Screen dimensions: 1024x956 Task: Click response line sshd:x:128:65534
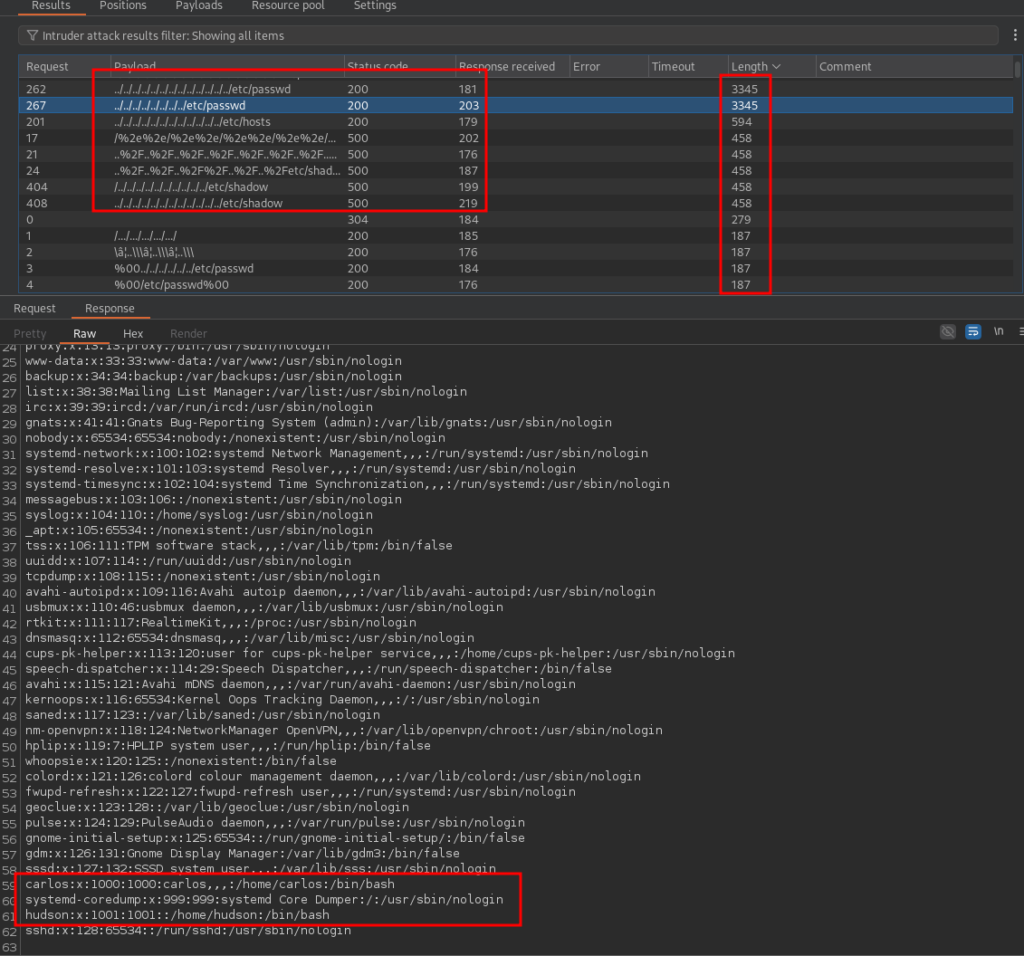[x=188, y=931]
